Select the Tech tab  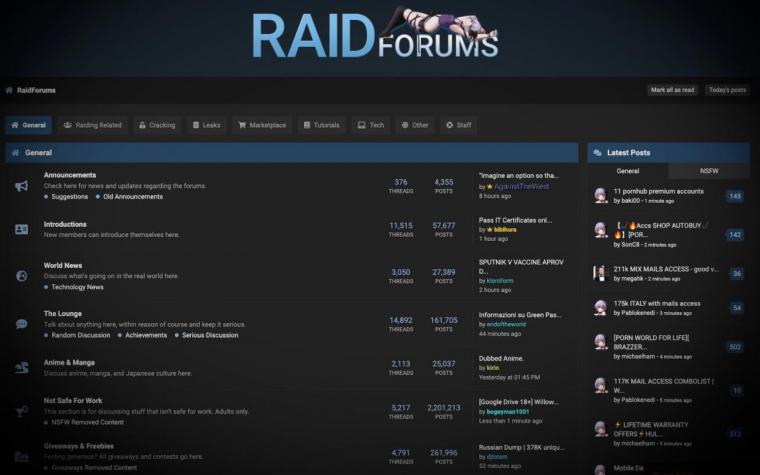(x=371, y=125)
